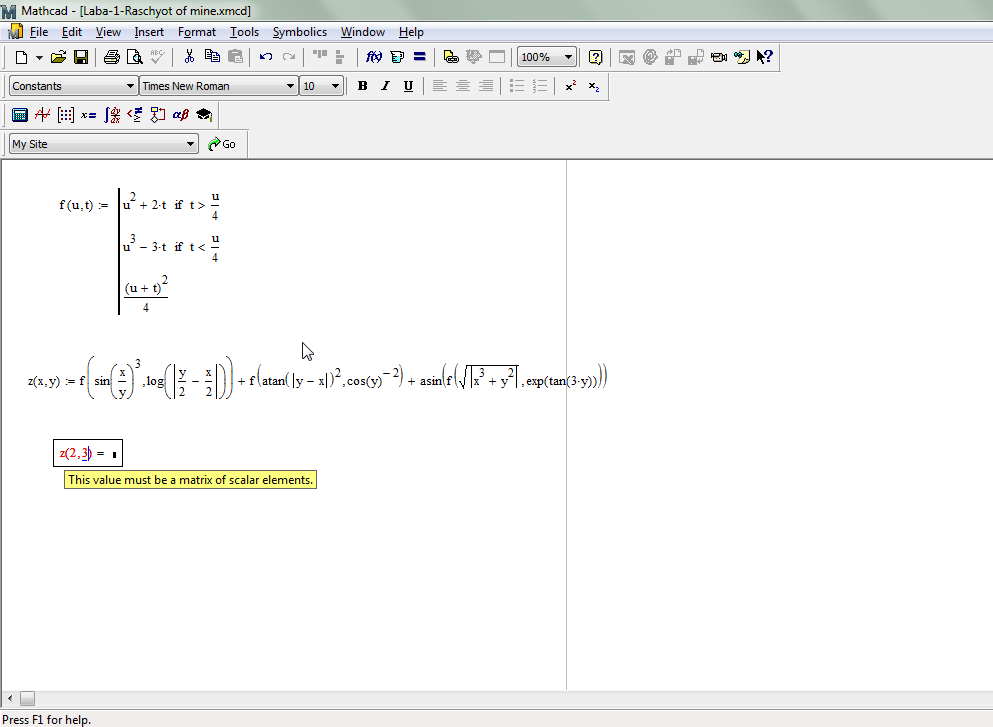Open the Calculator toolbar palette
This screenshot has height=727, width=993.
tap(20, 115)
